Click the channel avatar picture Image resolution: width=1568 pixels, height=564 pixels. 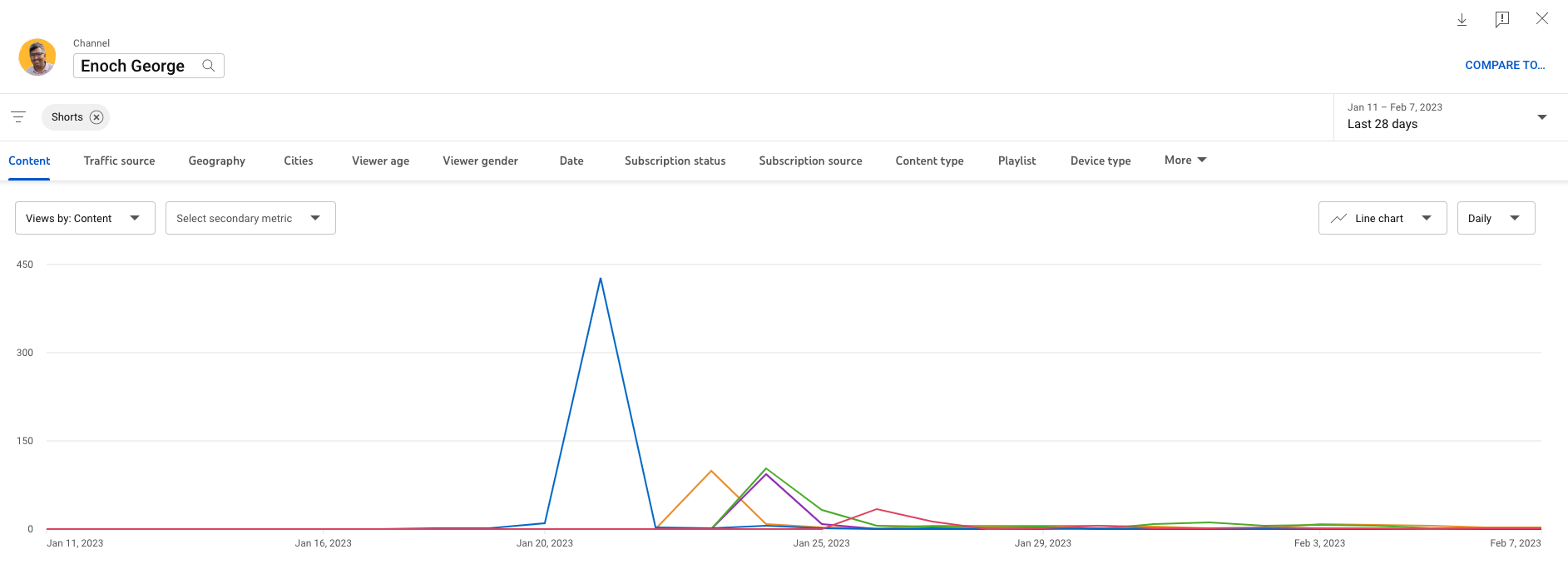pos(37,57)
